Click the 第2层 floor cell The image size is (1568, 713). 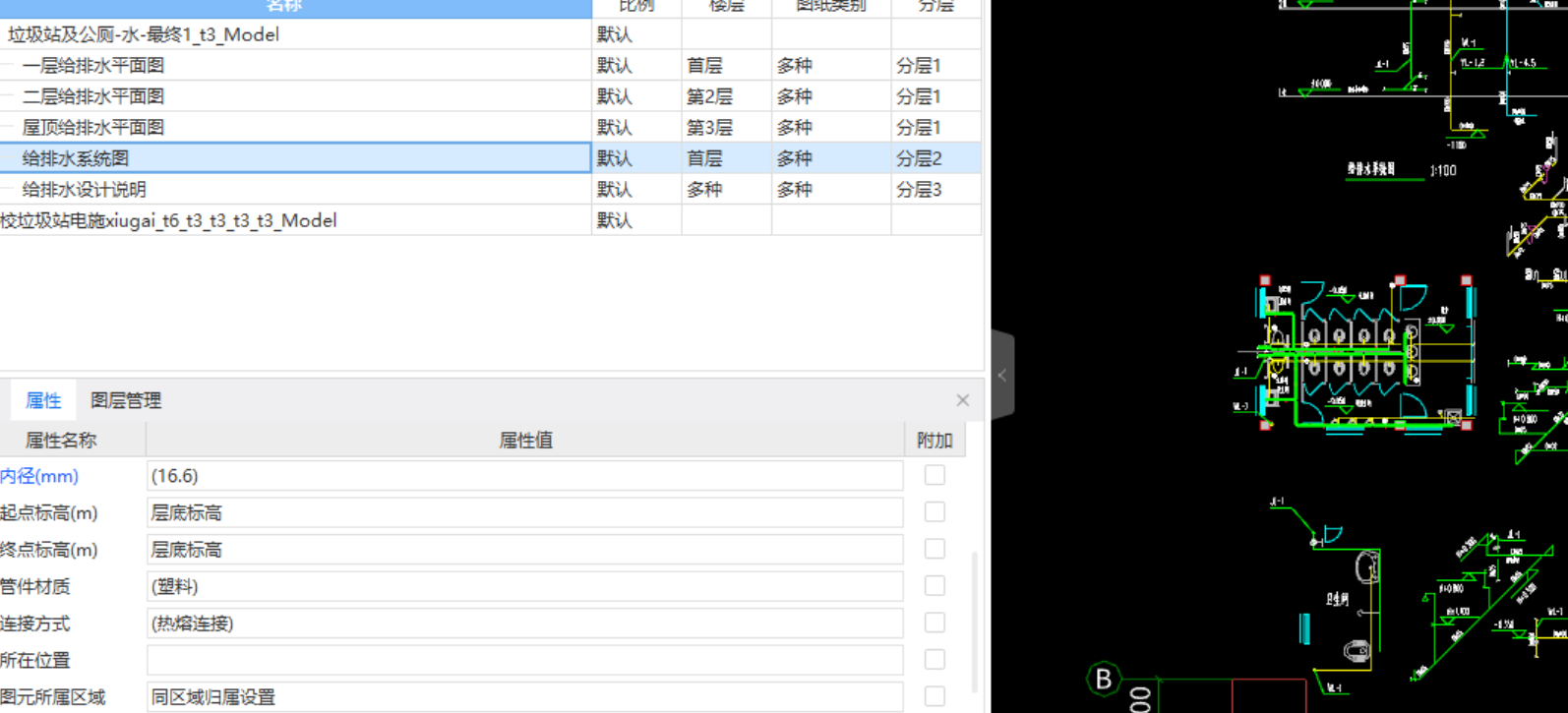click(x=727, y=96)
